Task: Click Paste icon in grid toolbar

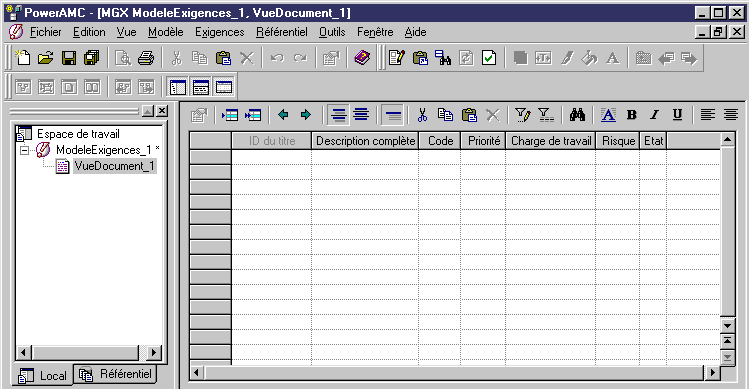Action: 469,115
